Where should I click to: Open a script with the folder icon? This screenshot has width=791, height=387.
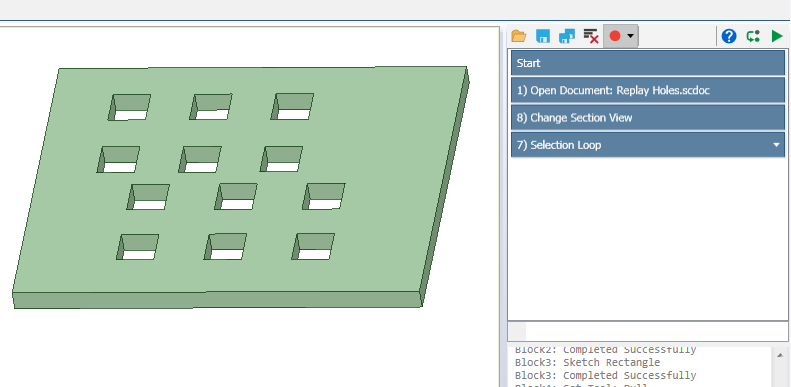519,36
